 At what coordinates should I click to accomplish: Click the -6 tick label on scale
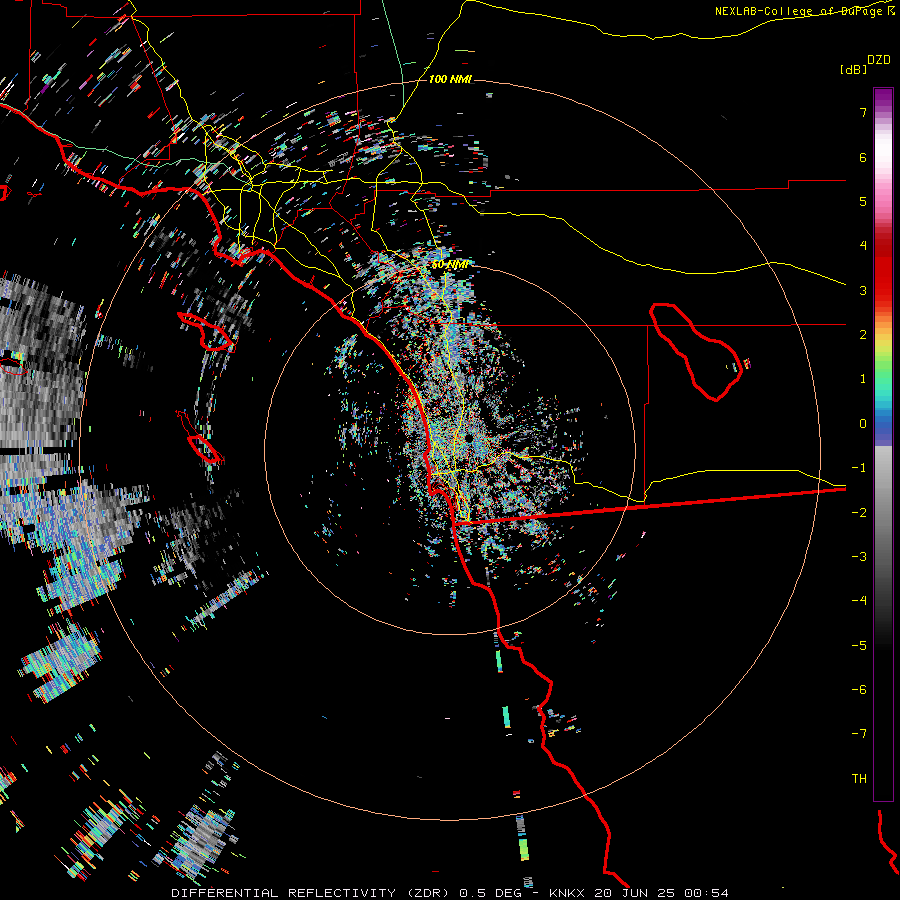pyautogui.click(x=859, y=689)
